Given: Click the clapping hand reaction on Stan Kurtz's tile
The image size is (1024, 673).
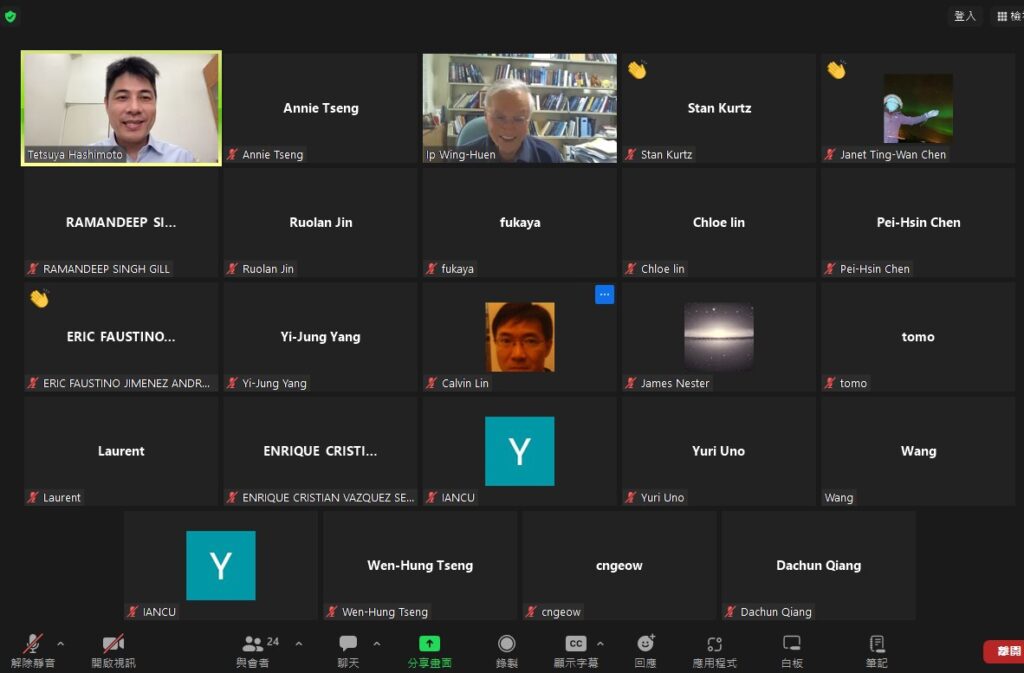Looking at the screenshot, I should [637, 69].
